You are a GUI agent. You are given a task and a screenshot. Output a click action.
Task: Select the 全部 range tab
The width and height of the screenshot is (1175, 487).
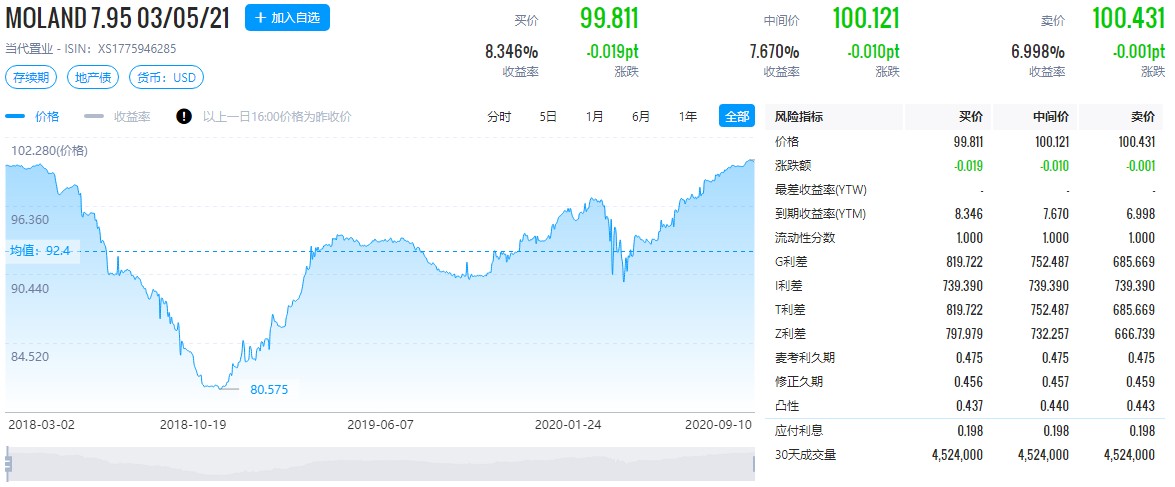tap(737, 116)
